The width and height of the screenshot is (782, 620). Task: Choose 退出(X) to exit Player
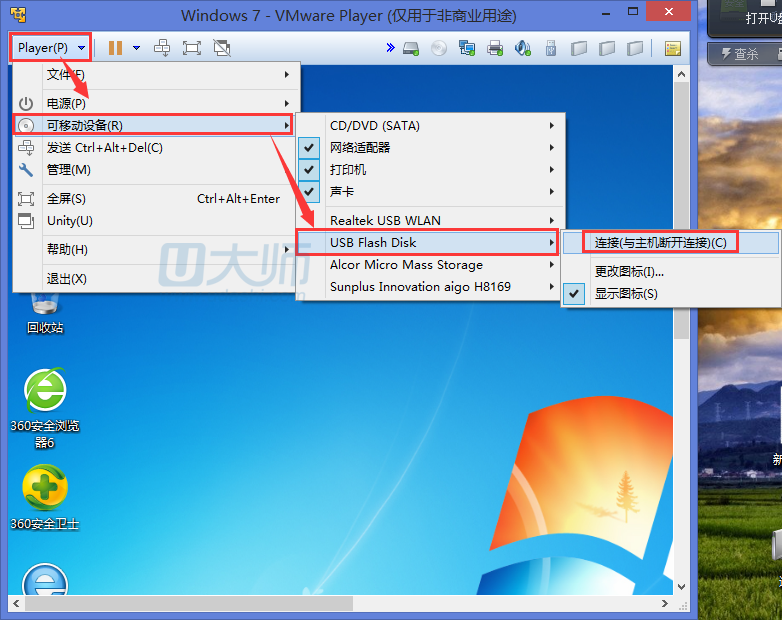(x=156, y=278)
